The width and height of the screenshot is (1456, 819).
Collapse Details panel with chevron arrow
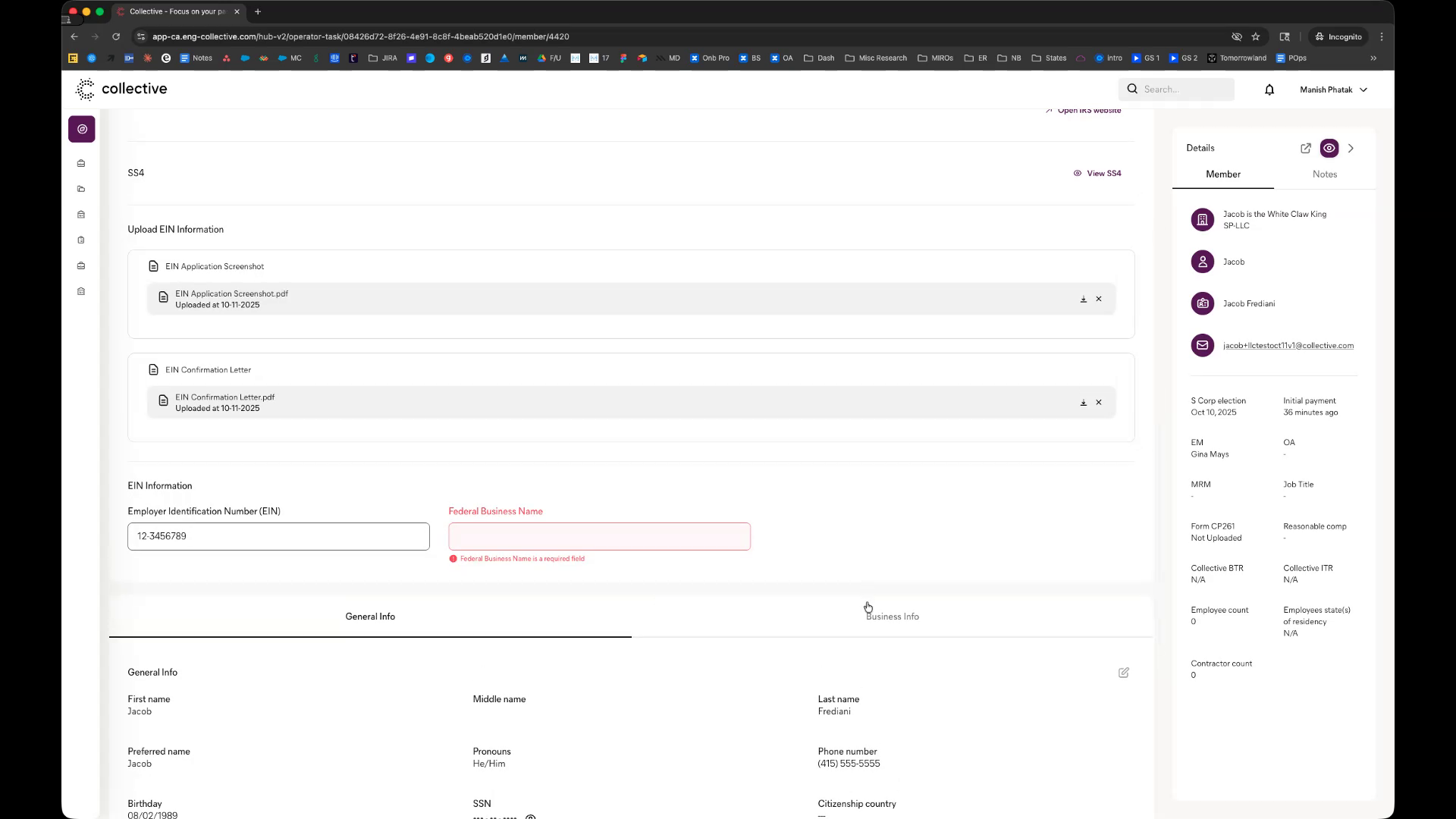[1351, 149]
